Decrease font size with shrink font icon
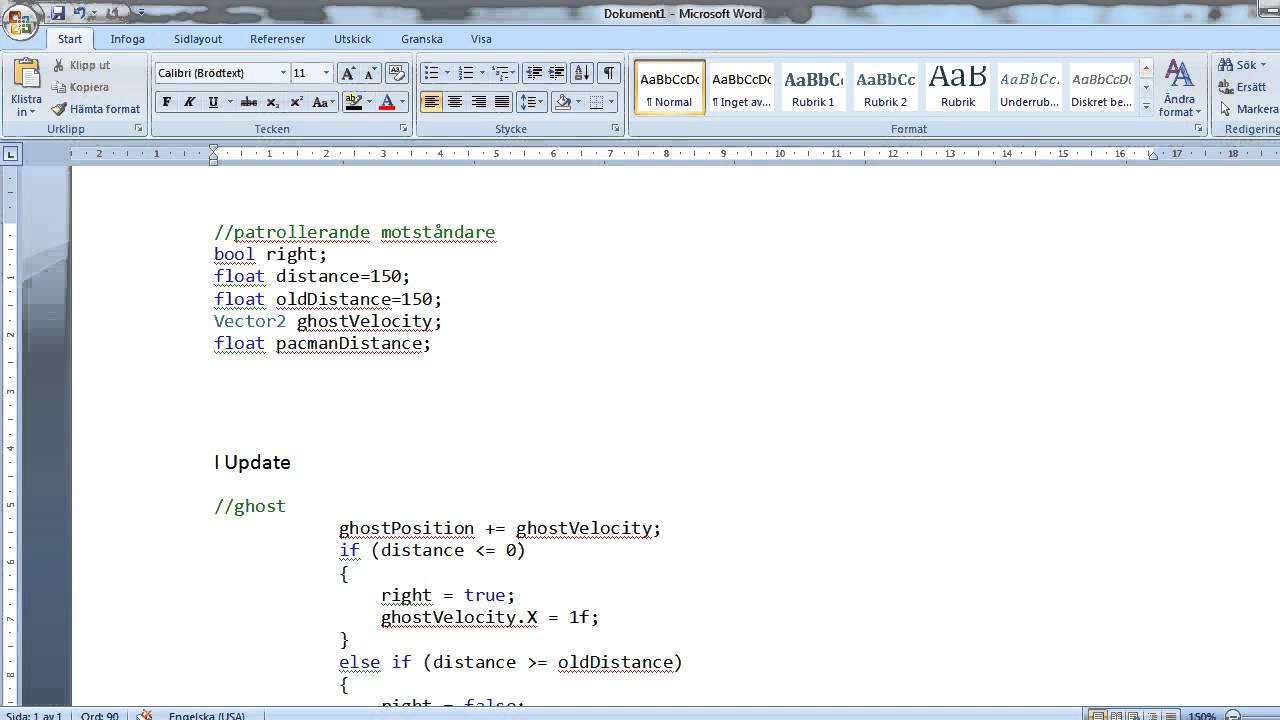This screenshot has width=1280, height=720. (x=370, y=73)
